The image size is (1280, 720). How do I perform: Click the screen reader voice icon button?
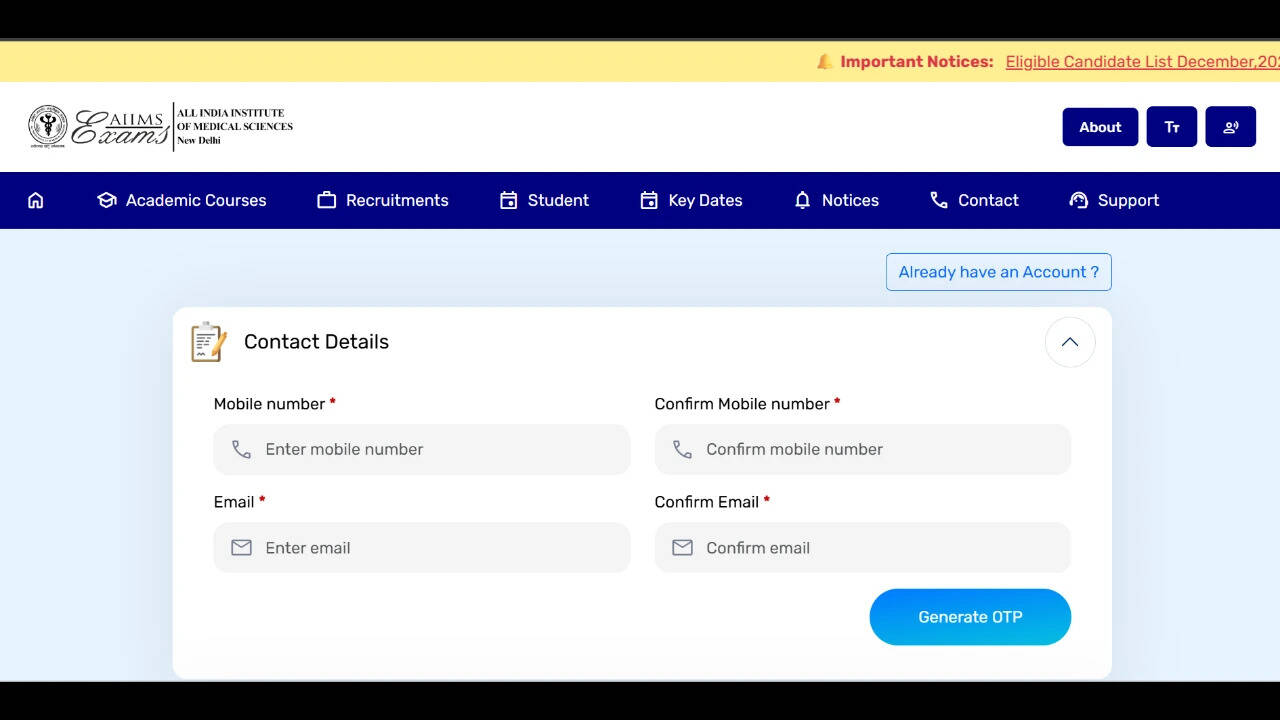click(x=1231, y=127)
